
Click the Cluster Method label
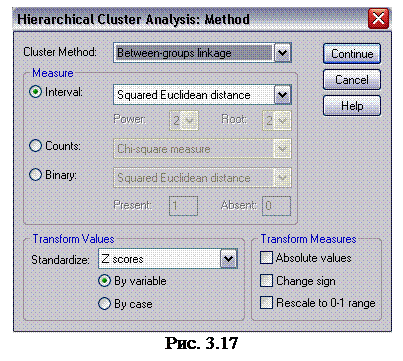pos(60,52)
